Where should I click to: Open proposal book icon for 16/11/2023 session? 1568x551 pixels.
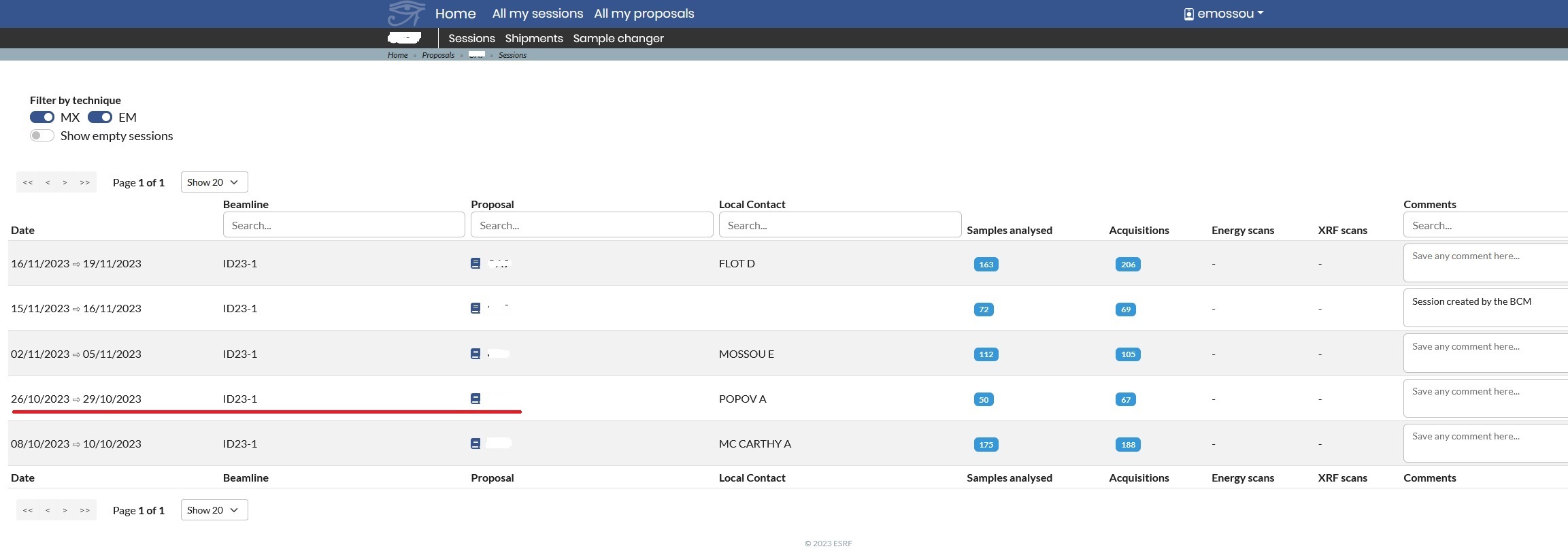476,263
